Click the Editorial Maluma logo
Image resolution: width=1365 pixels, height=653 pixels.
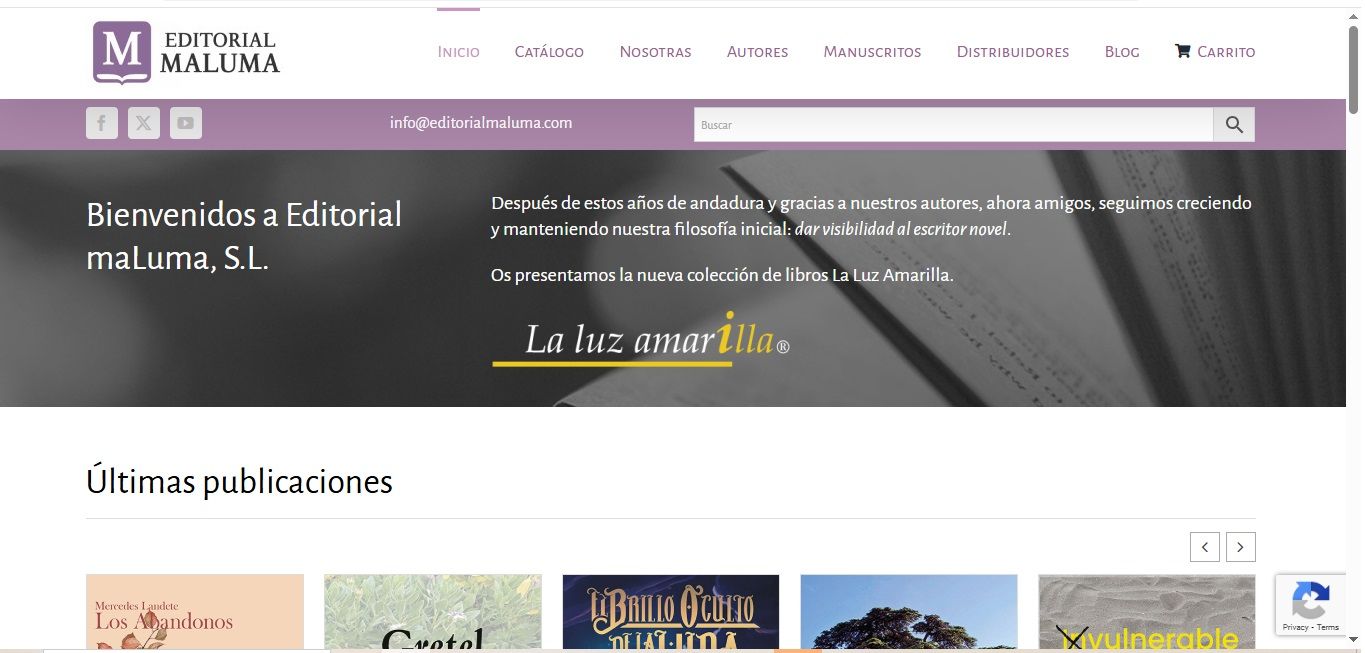pyautogui.click(x=185, y=52)
